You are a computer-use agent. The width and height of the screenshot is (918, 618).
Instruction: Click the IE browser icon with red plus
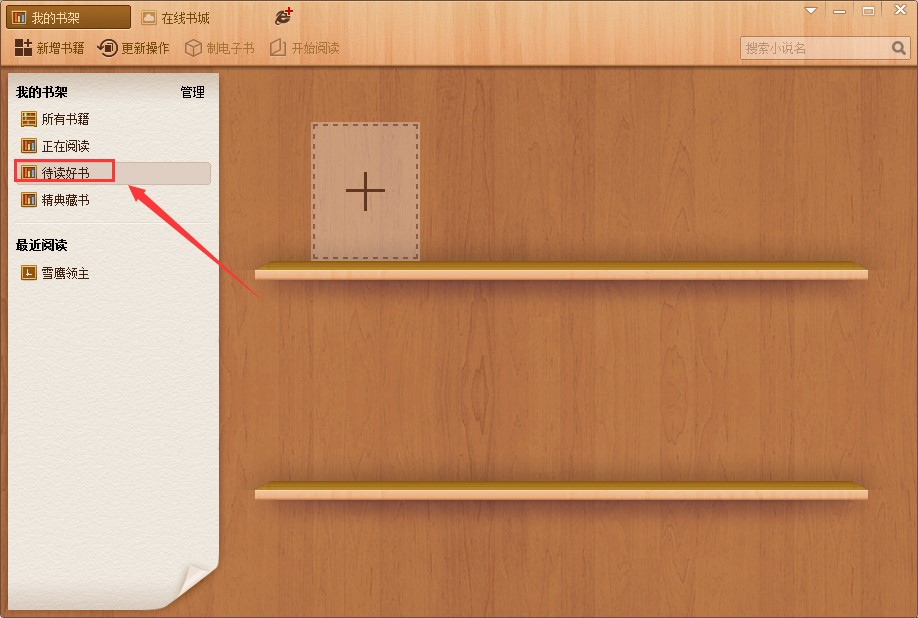(x=284, y=16)
